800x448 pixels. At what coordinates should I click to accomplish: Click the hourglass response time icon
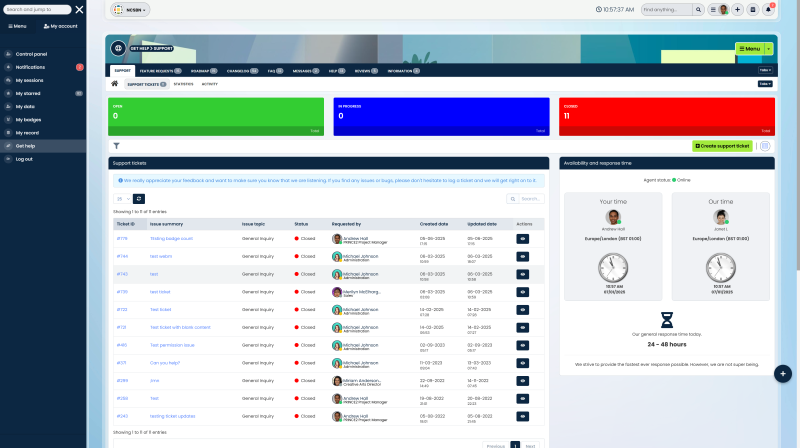pyautogui.click(x=667, y=320)
